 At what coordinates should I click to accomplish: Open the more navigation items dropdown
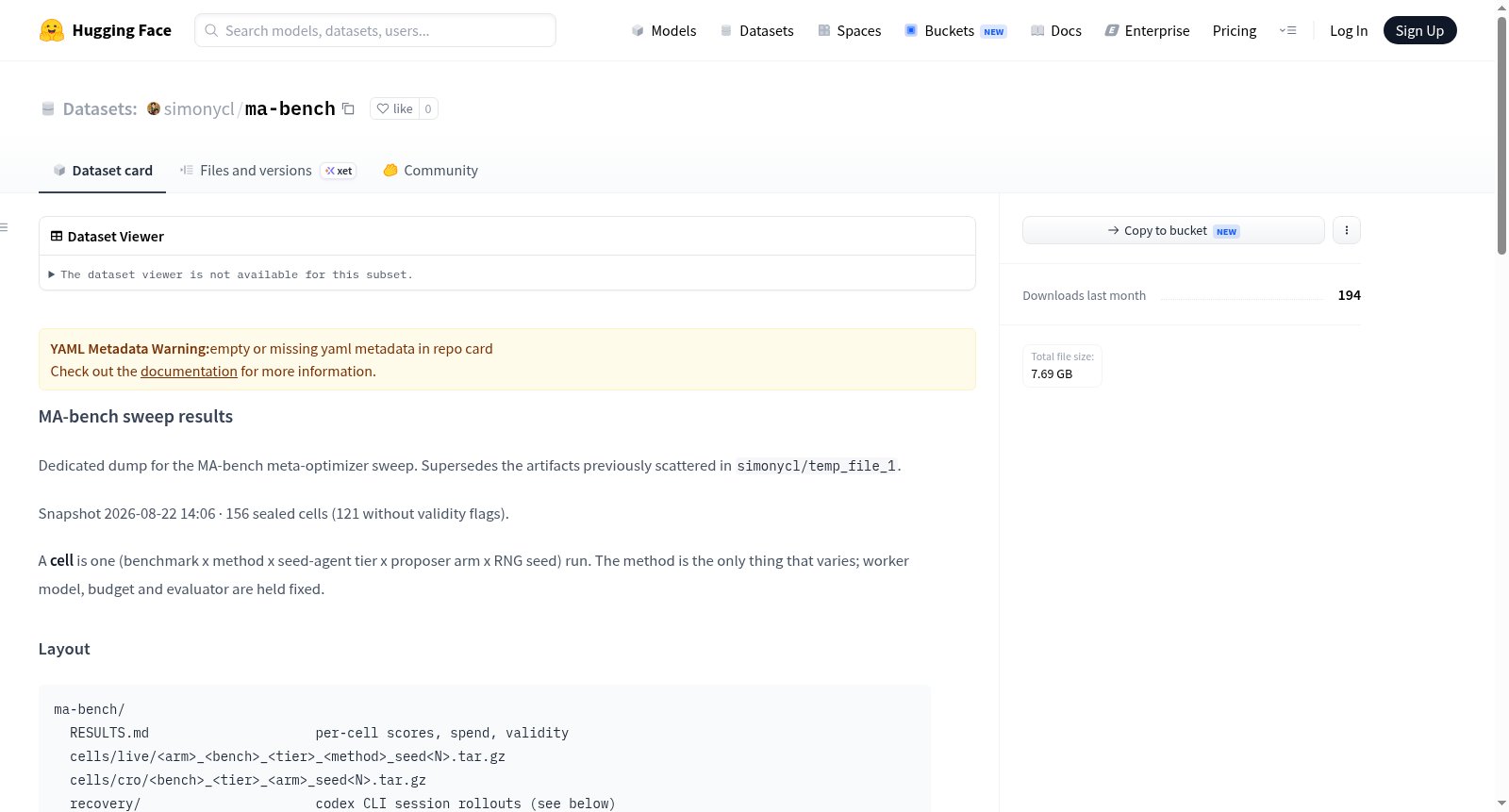1287,30
